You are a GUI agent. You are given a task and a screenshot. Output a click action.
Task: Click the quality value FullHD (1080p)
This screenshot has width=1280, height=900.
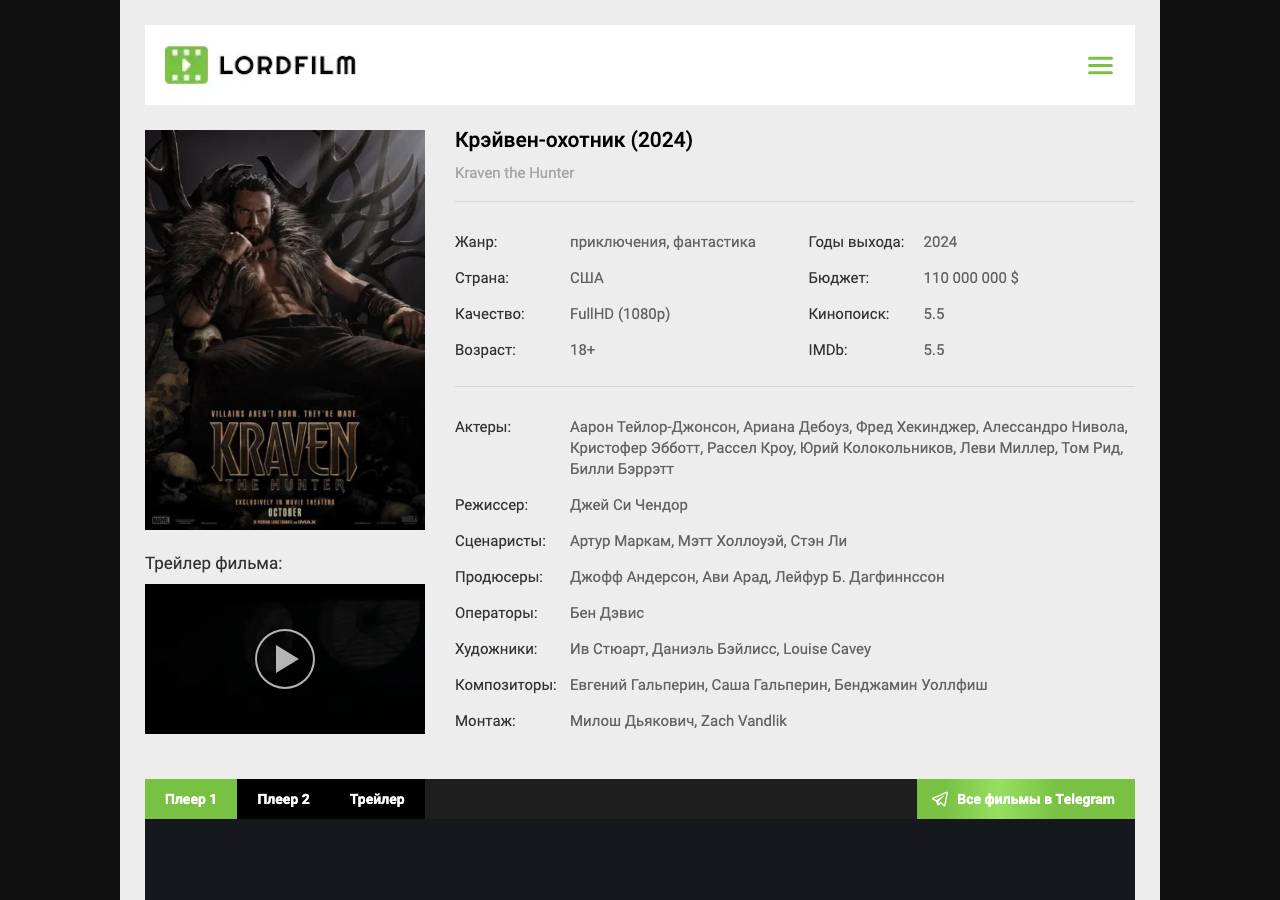[x=620, y=314]
